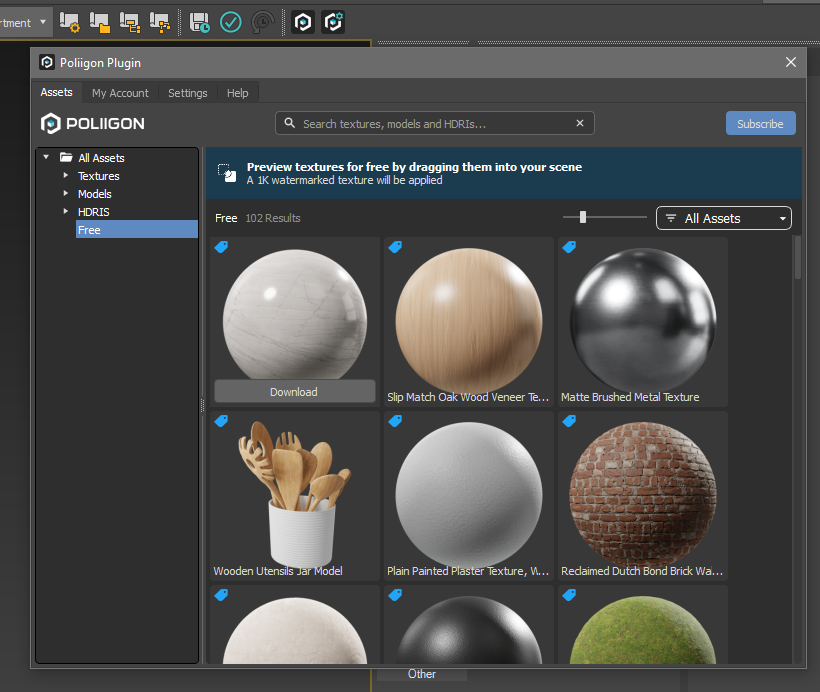Image resolution: width=820 pixels, height=692 pixels.
Task: Click the thumbnail size slider handle
Action: point(583,217)
